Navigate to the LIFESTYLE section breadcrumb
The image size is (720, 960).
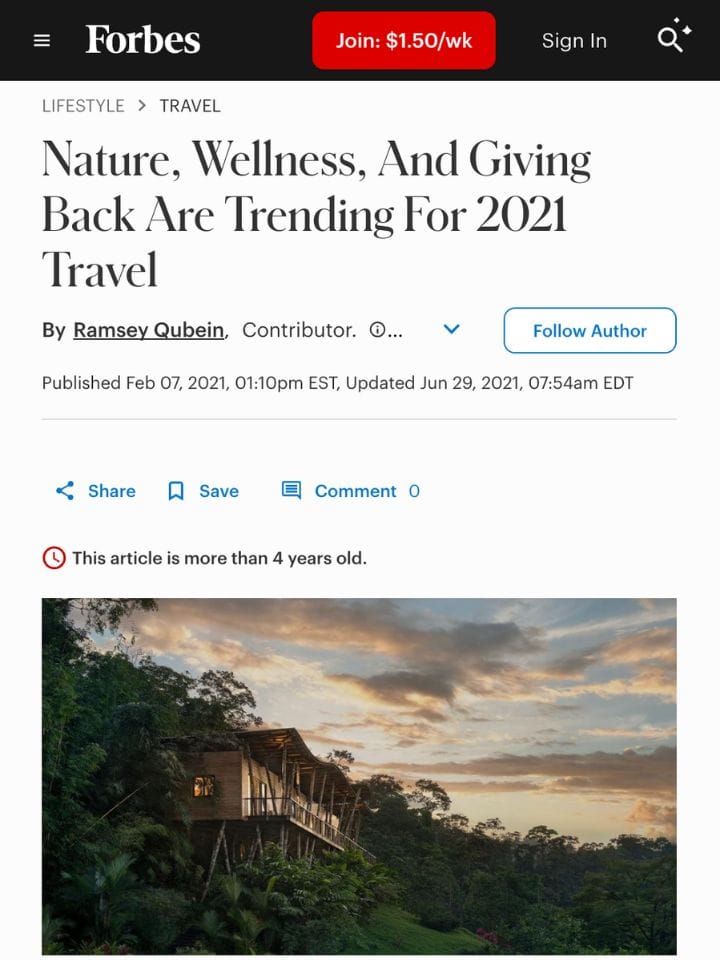coord(83,105)
